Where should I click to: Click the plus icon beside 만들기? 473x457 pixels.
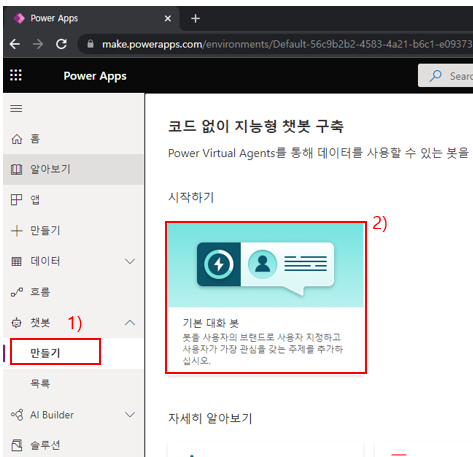[17, 231]
